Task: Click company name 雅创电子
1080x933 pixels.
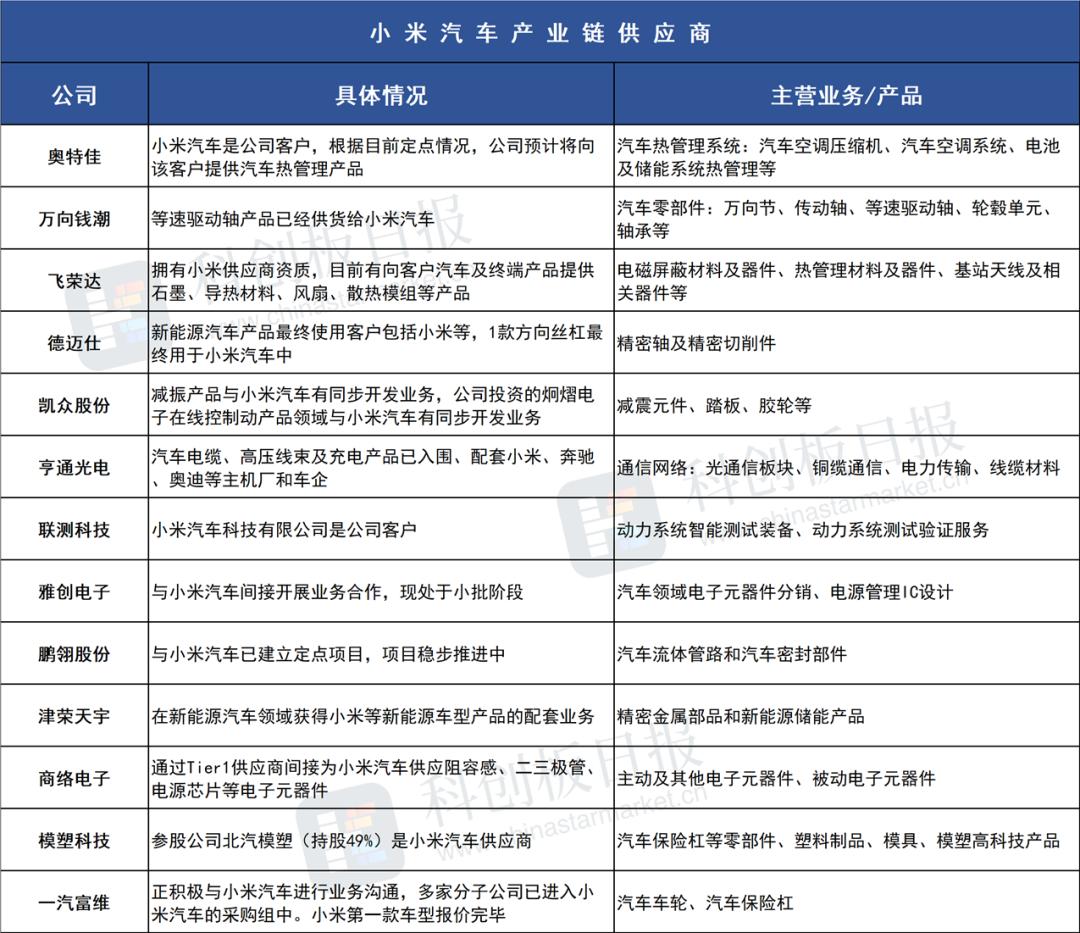Action: [74, 591]
